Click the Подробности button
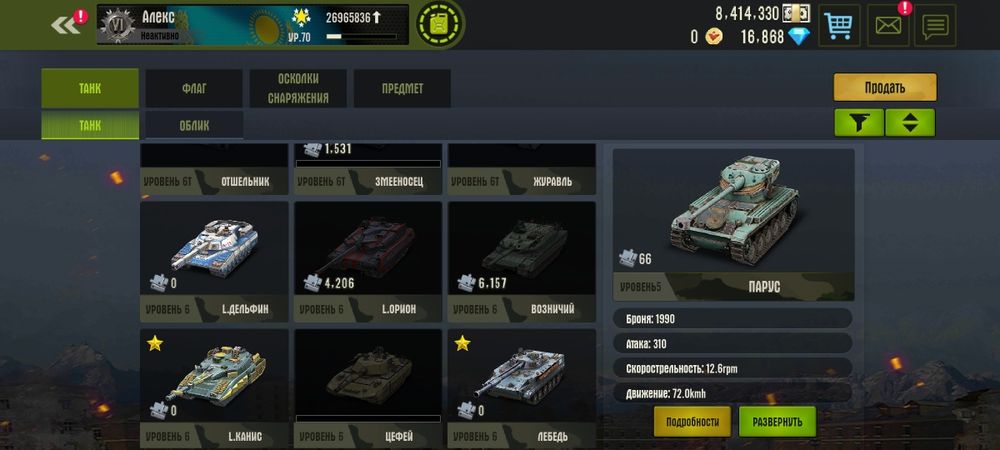 [693, 421]
